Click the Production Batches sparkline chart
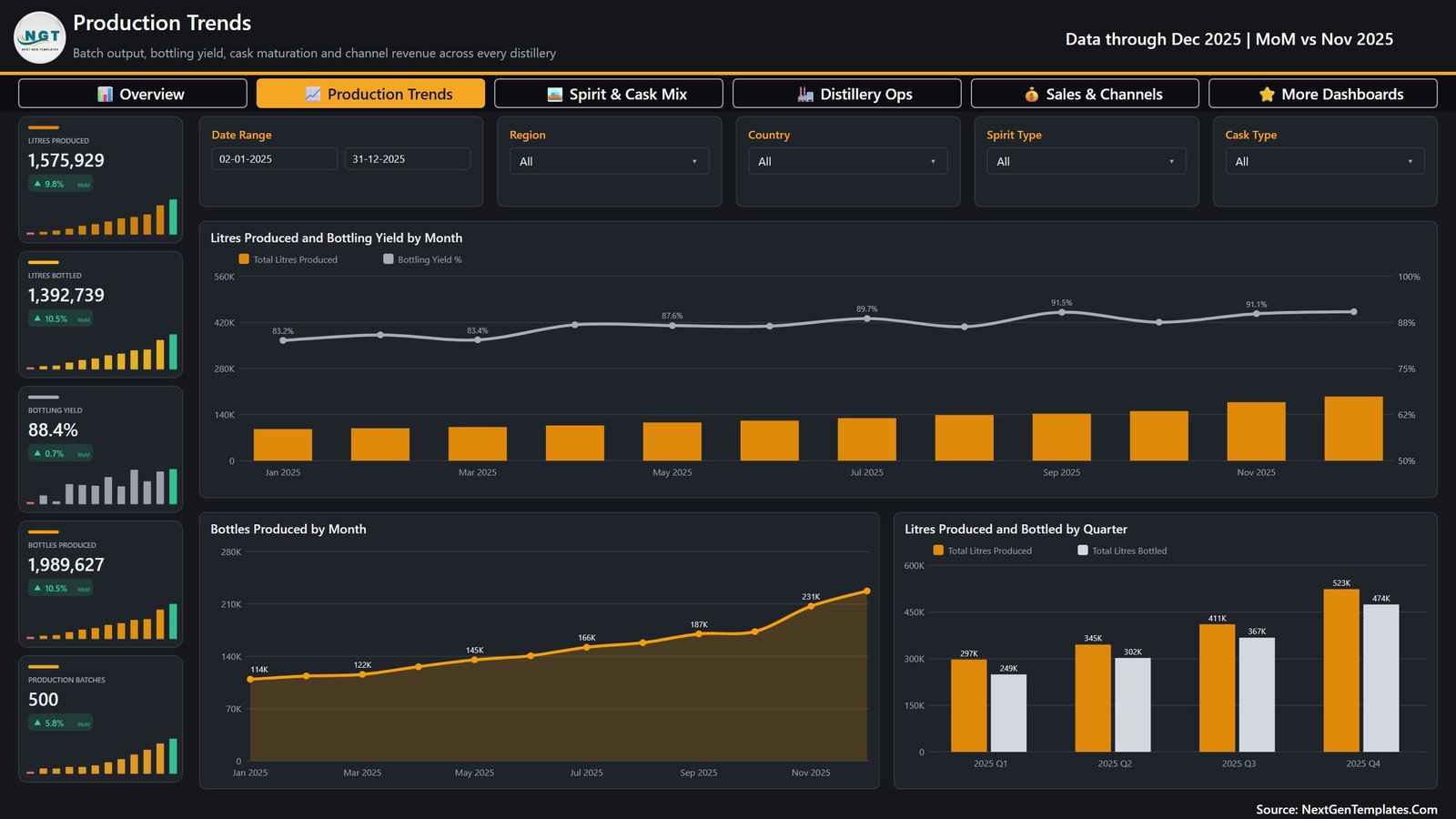The image size is (1456, 819). [101, 756]
